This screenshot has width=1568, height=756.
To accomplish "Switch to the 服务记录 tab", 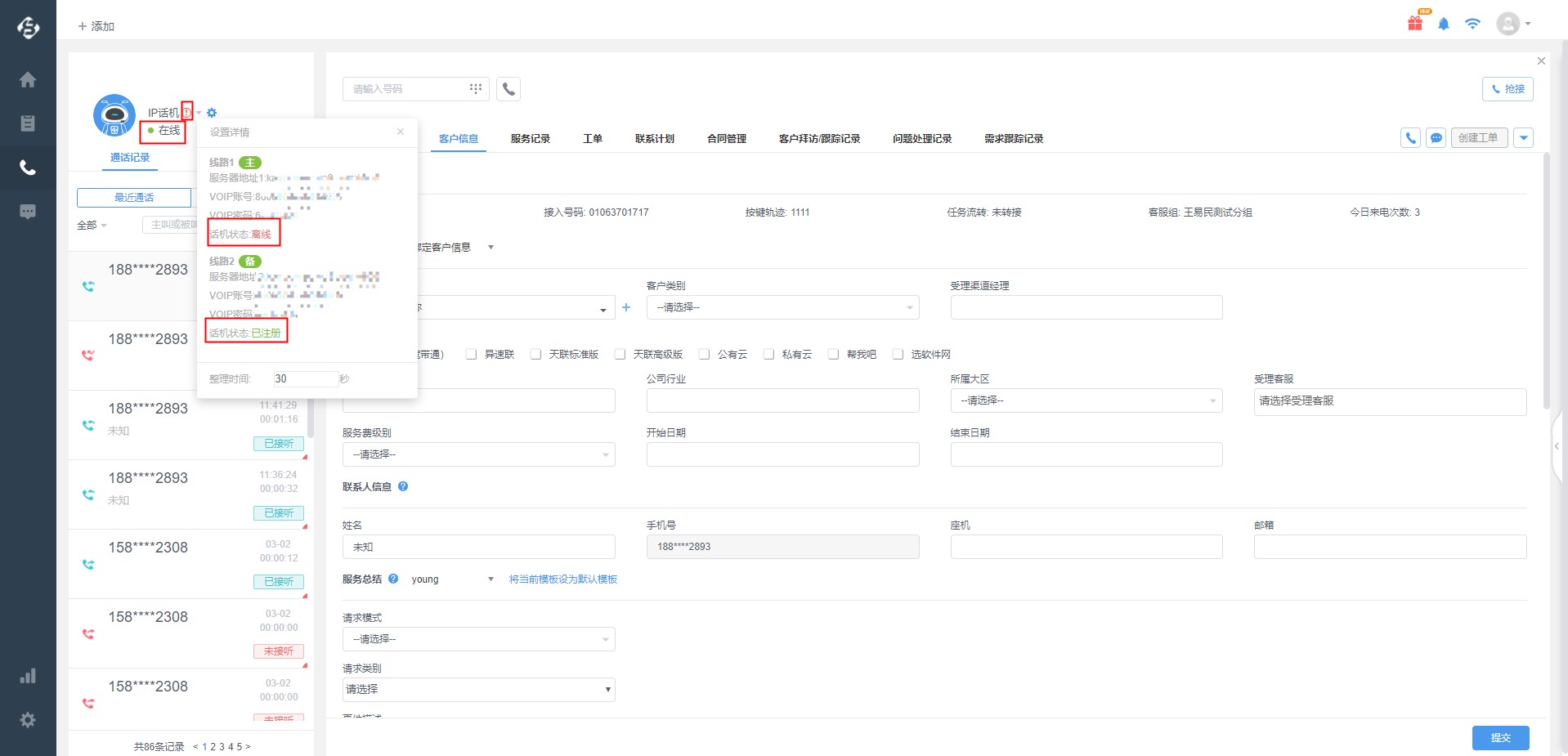I will coord(531,139).
